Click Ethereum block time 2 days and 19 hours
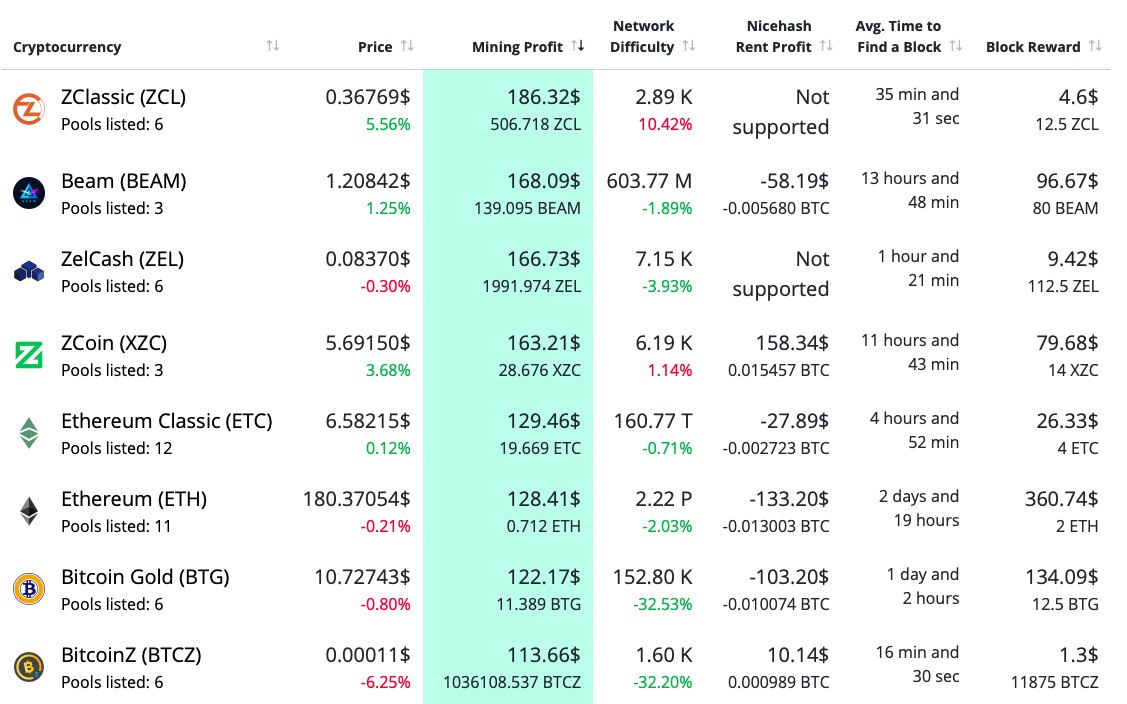 pyautogui.click(x=919, y=508)
